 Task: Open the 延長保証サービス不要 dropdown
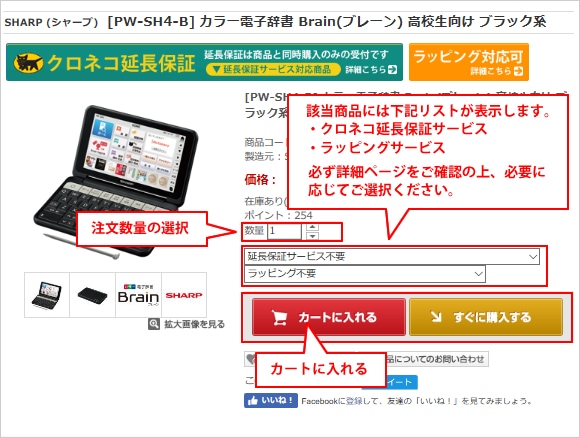392,256
